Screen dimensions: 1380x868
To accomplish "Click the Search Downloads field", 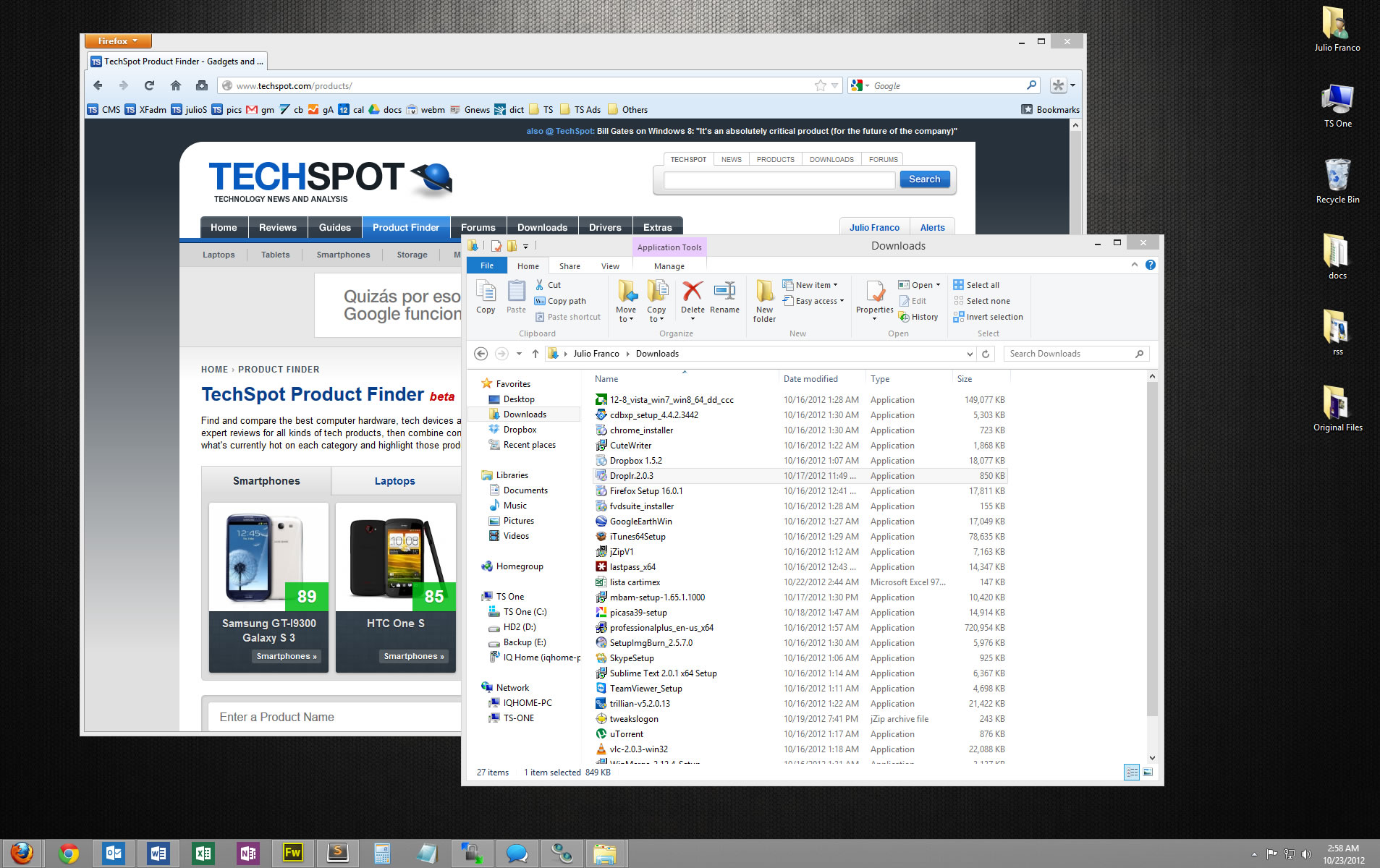I will 1075,354.
